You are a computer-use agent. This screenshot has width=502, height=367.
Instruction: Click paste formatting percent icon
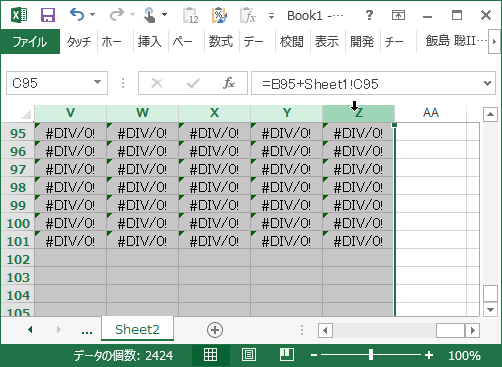pos(219,15)
